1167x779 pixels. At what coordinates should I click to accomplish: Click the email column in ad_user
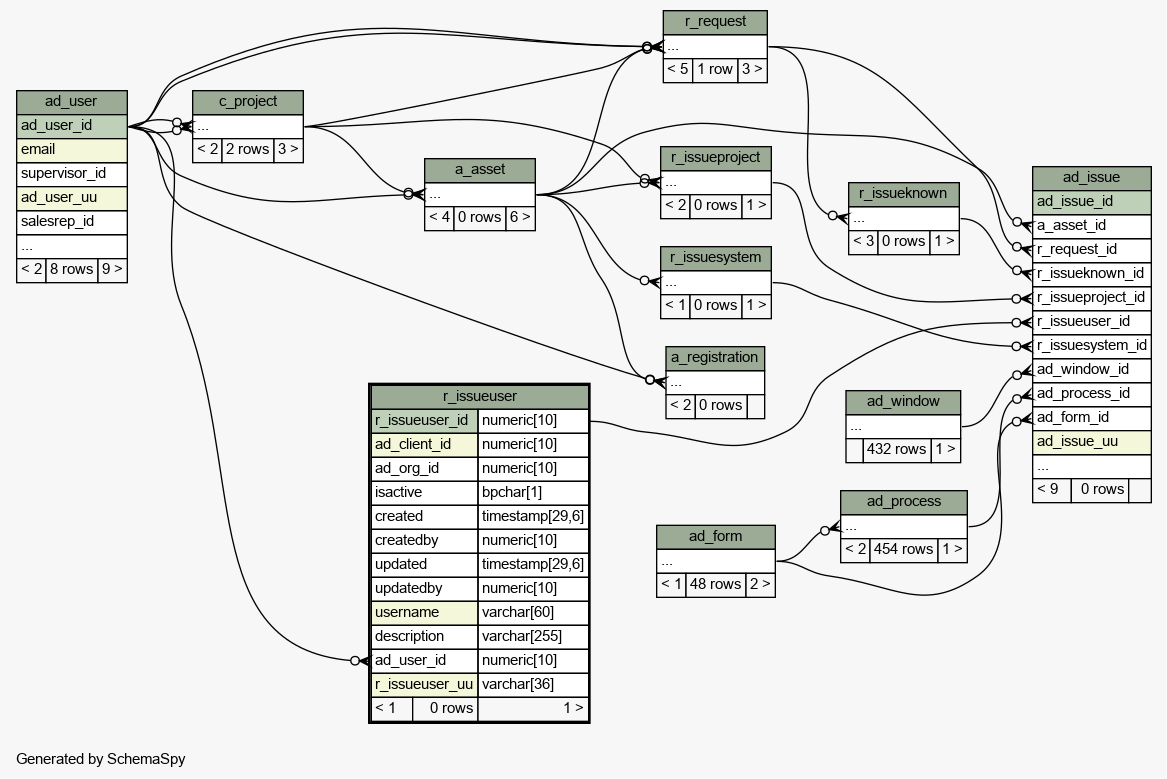71,150
